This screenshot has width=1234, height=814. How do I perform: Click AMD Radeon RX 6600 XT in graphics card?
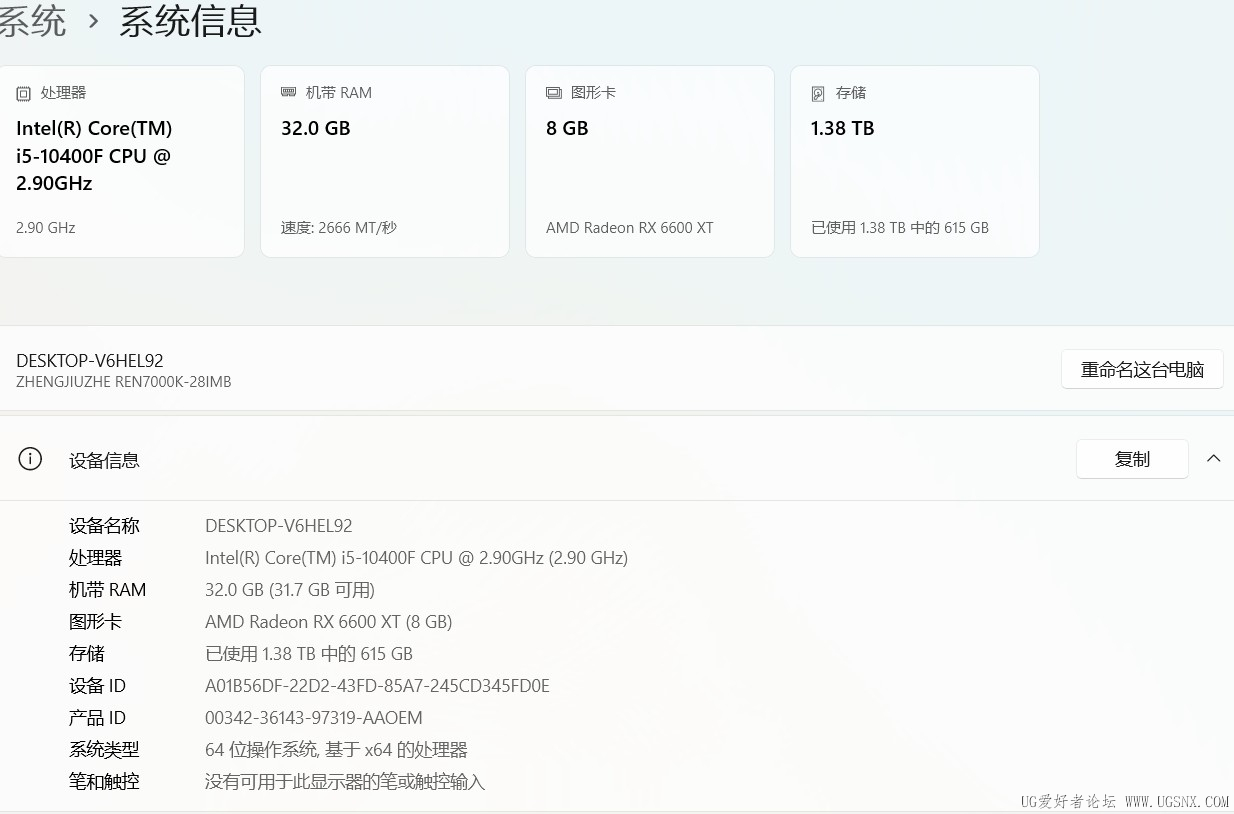(630, 228)
